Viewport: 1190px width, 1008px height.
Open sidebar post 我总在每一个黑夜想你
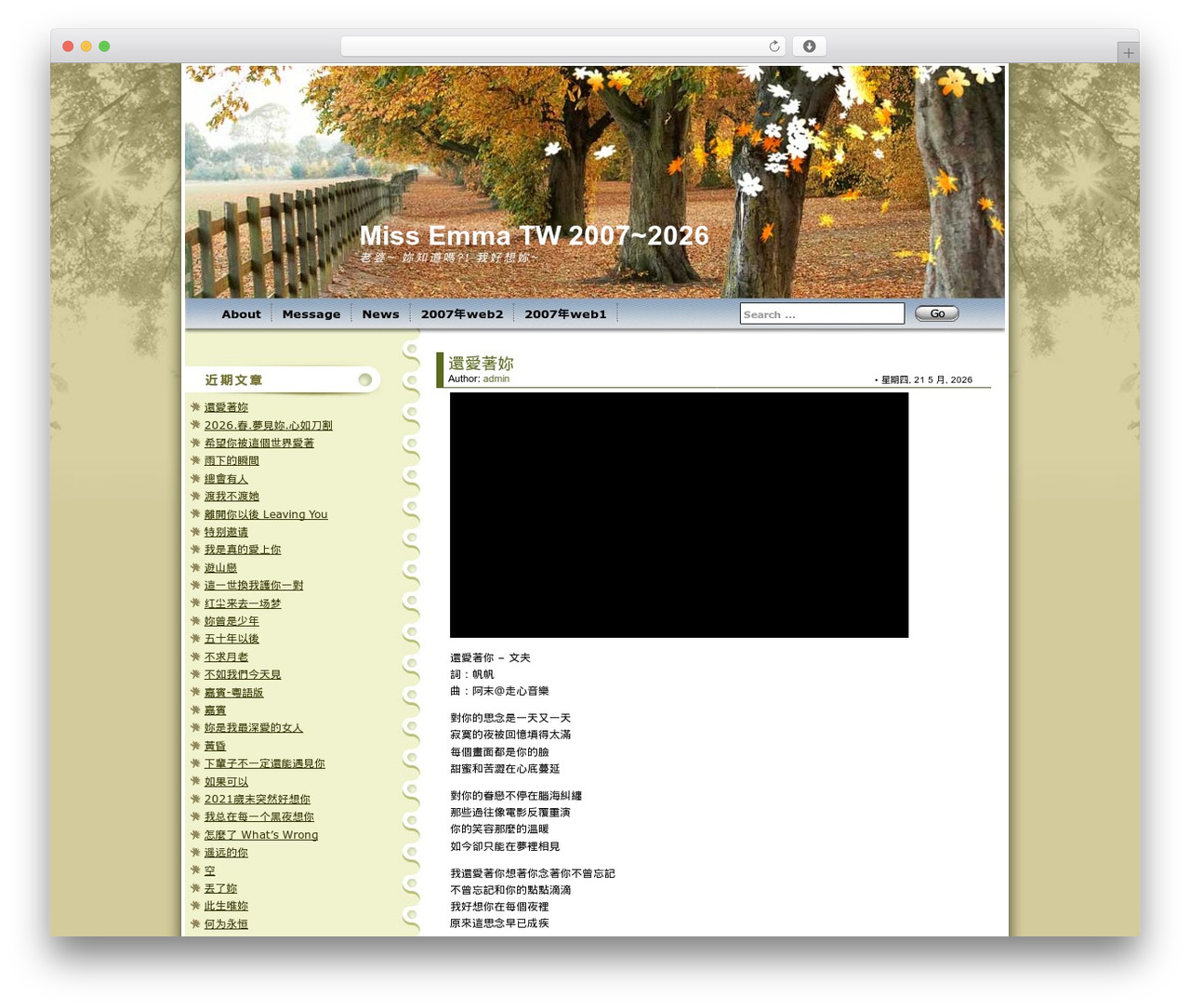[x=259, y=817]
